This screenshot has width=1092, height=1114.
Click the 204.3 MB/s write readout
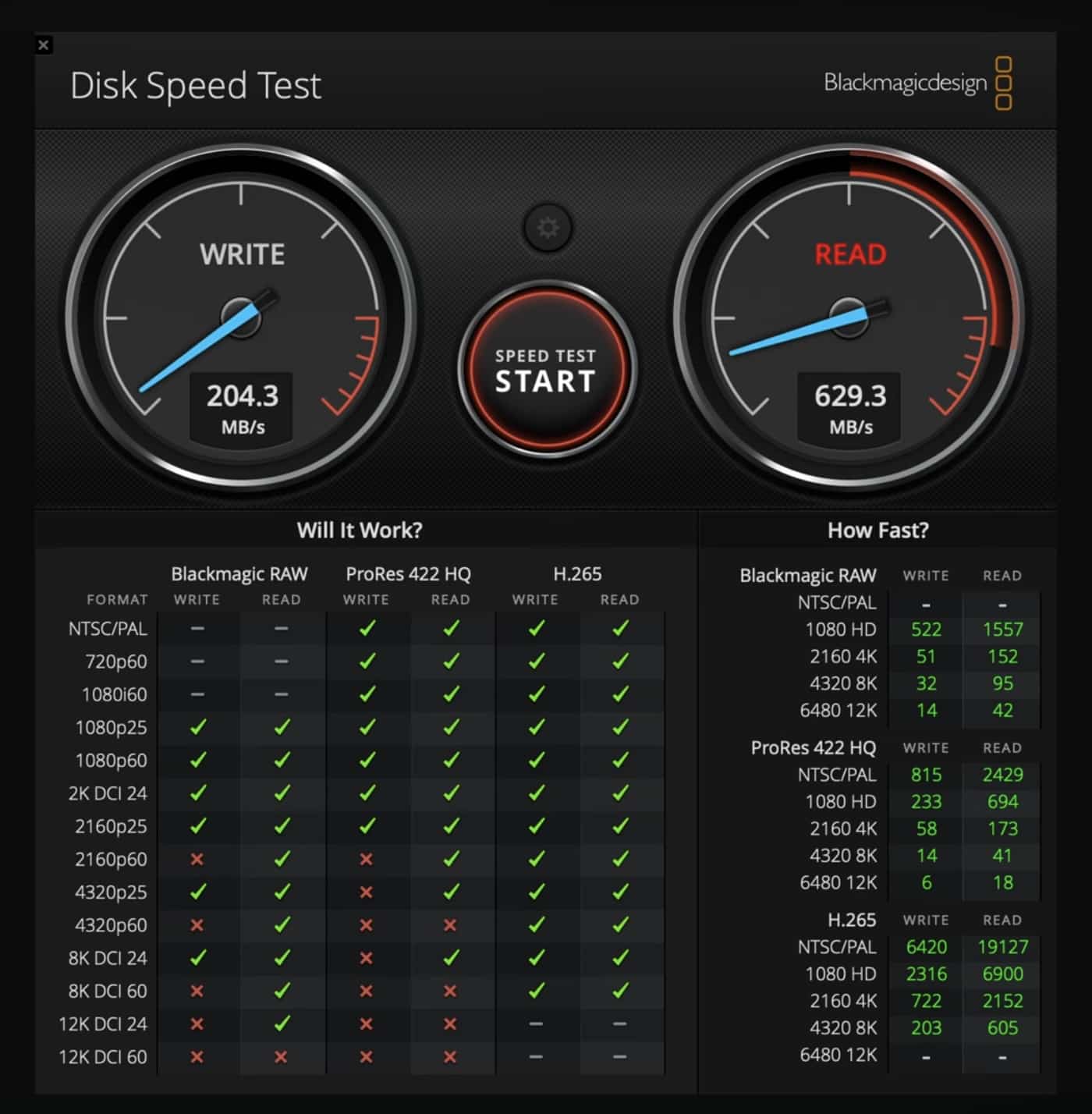click(x=242, y=410)
